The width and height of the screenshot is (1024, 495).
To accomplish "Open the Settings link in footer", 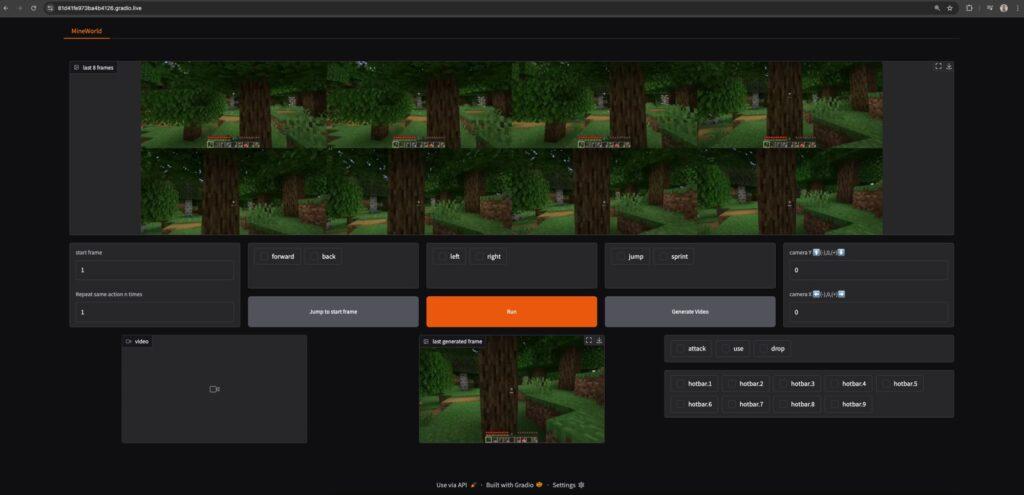I will 568,485.
